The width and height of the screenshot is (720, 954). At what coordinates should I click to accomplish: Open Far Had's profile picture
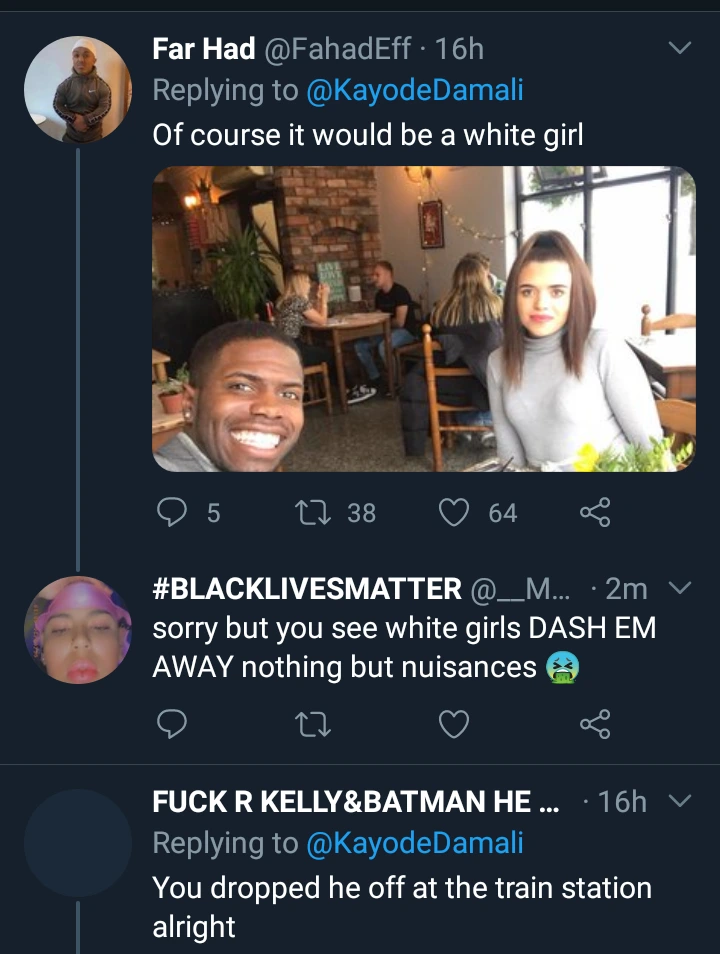(77, 90)
